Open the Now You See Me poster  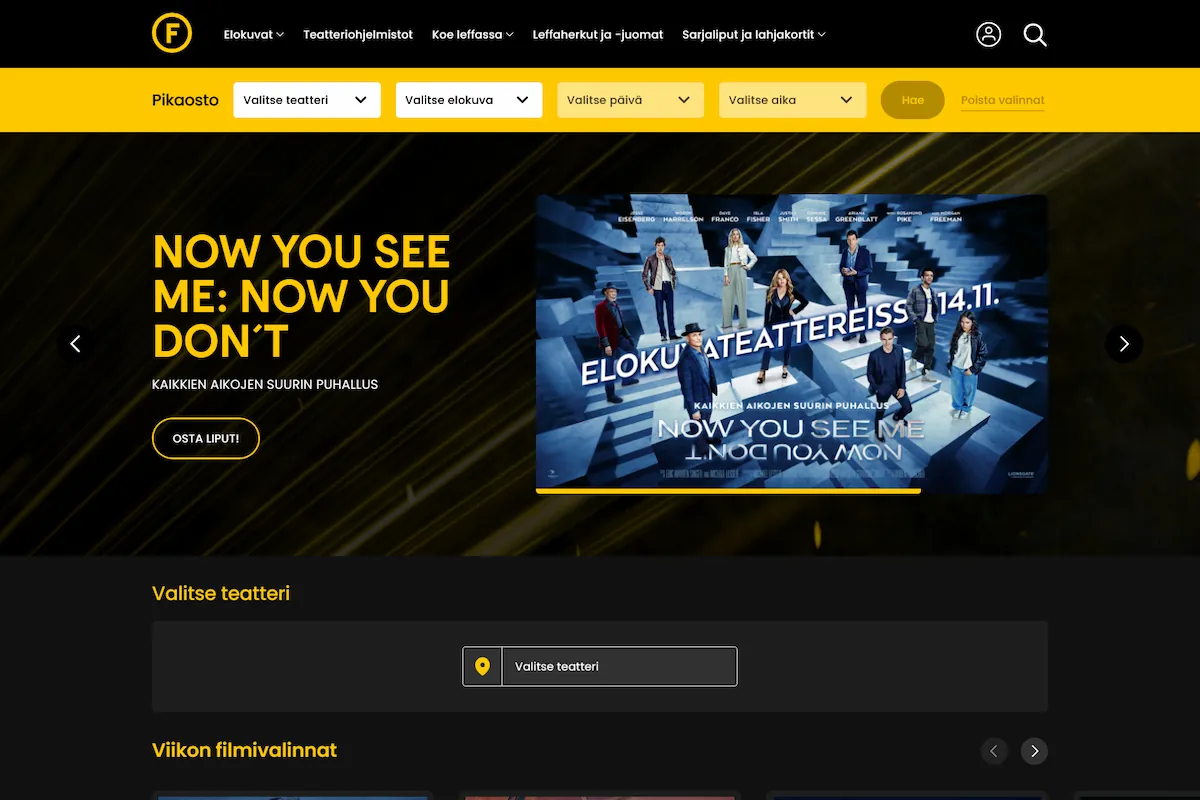[x=791, y=342]
